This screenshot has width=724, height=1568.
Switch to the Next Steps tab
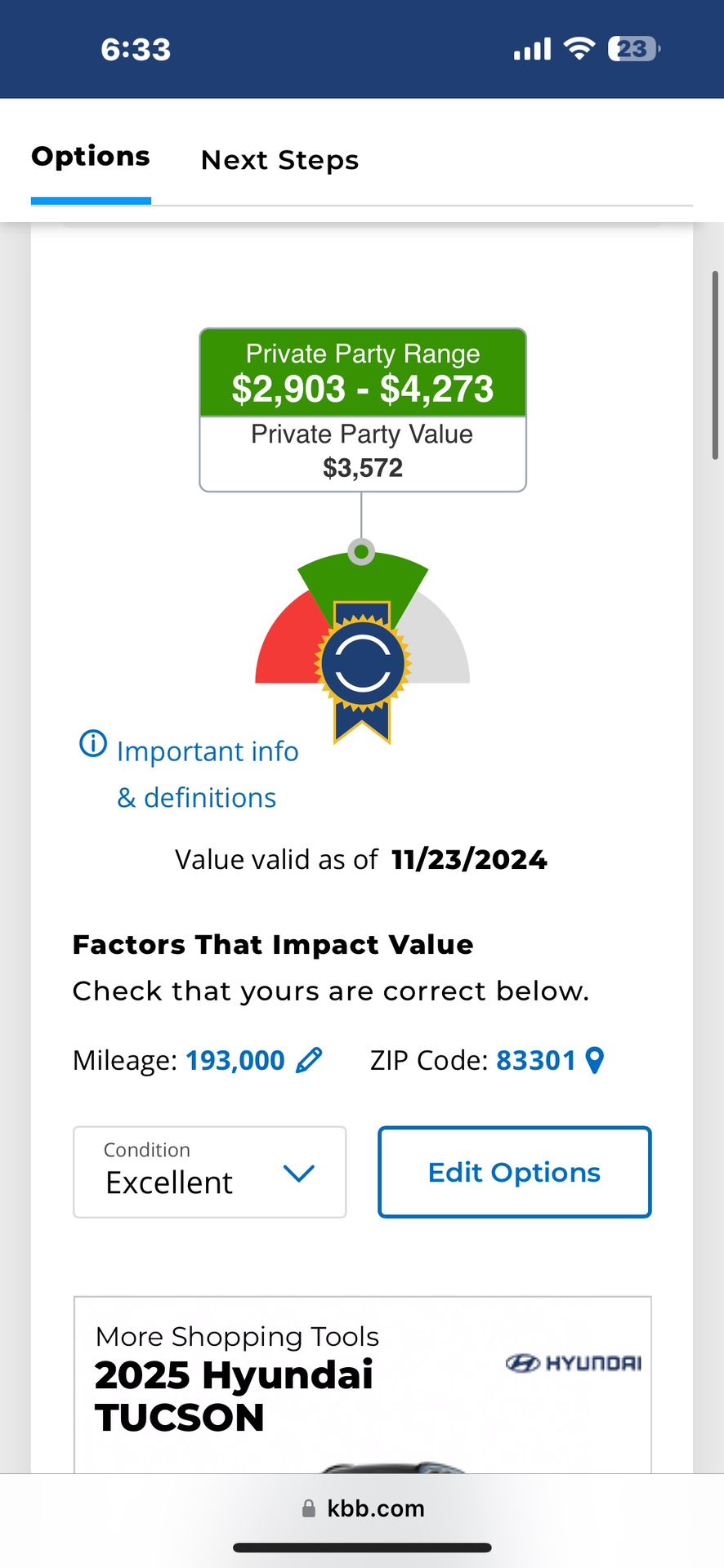pos(279,160)
